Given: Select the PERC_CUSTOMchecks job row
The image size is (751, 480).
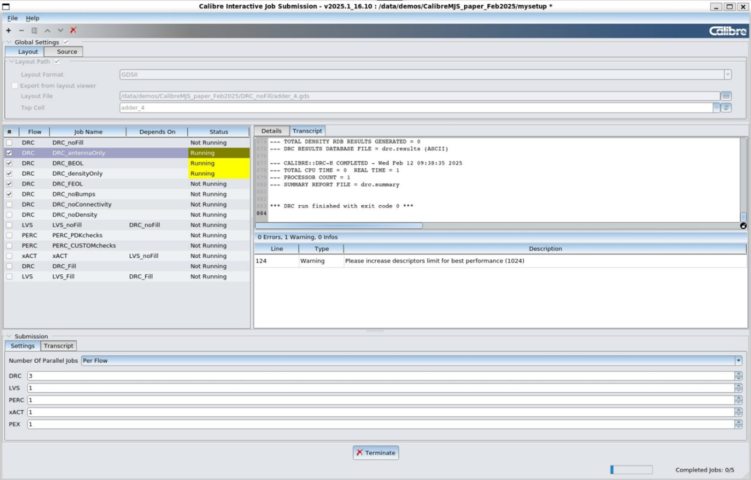Looking at the screenshot, I should click(x=127, y=246).
